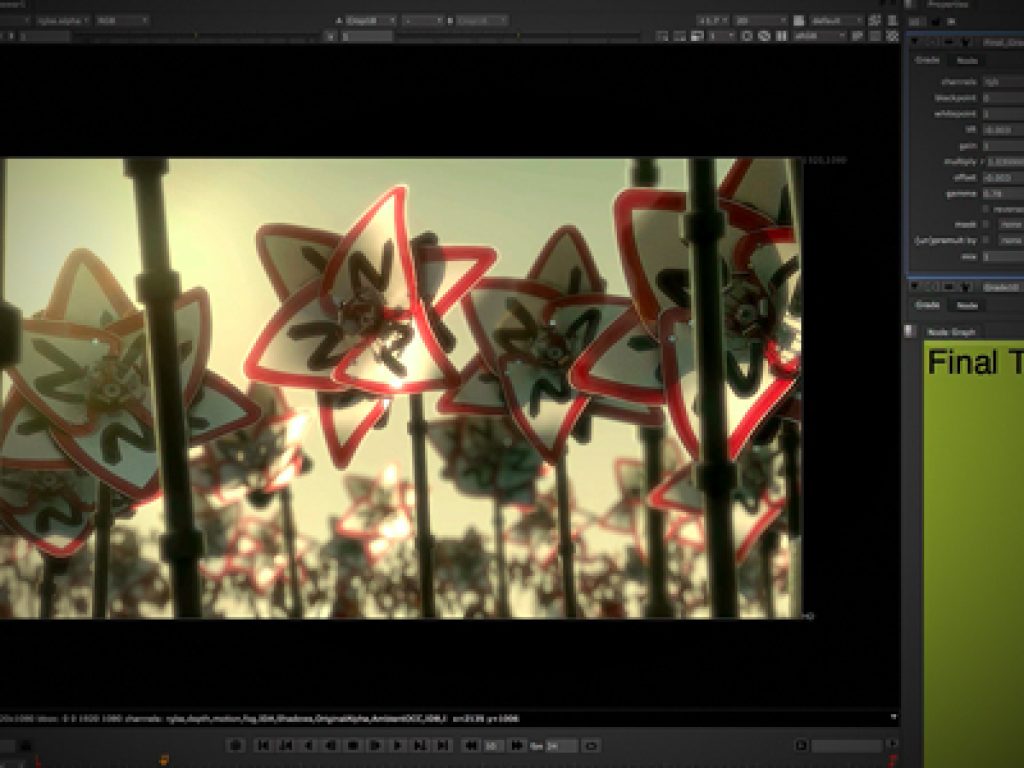This screenshot has width=1024, height=768.
Task: Toggle the reverse checkbox in Grade properties
Action: pyautogui.click(x=986, y=209)
